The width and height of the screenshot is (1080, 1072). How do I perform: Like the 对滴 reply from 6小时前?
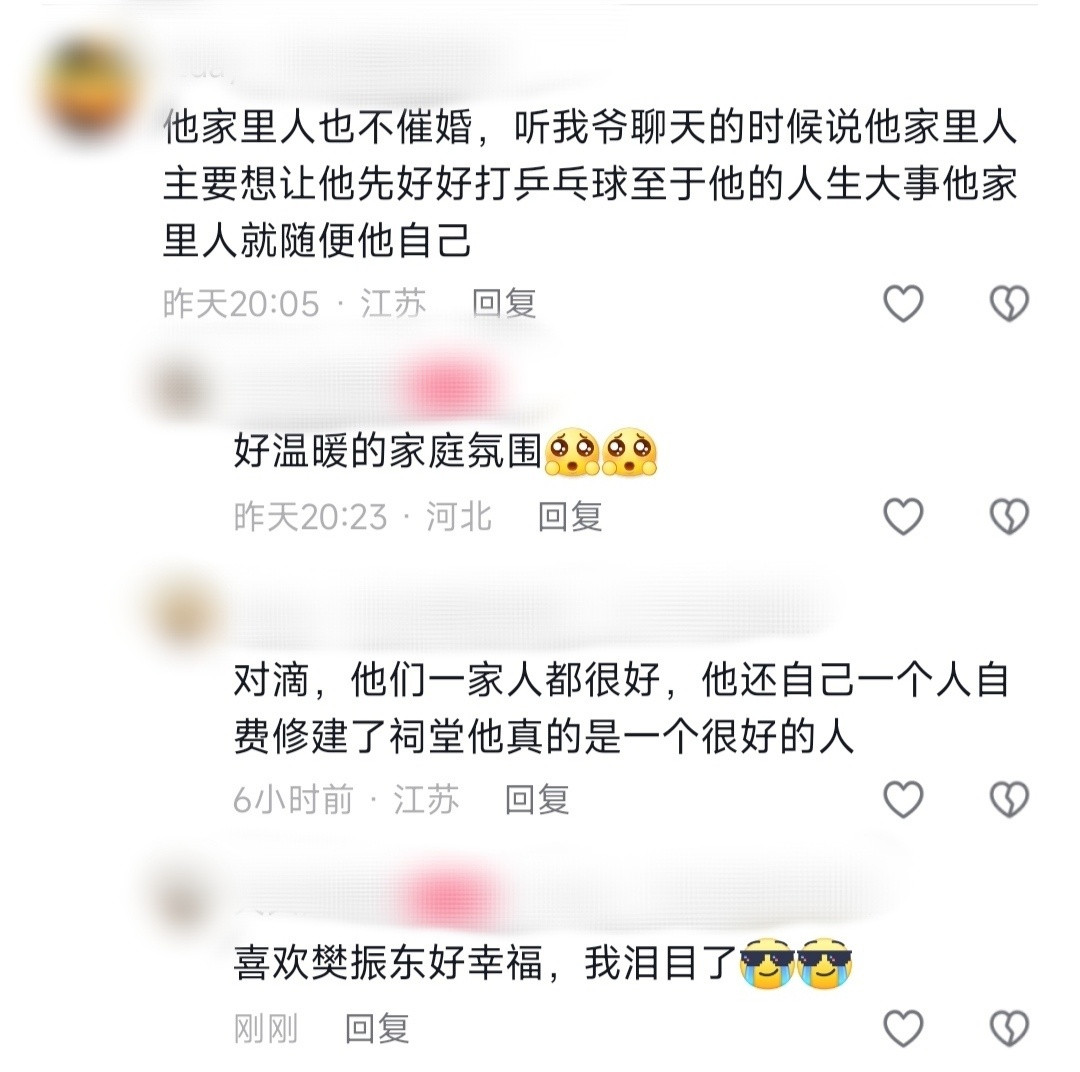tap(903, 799)
